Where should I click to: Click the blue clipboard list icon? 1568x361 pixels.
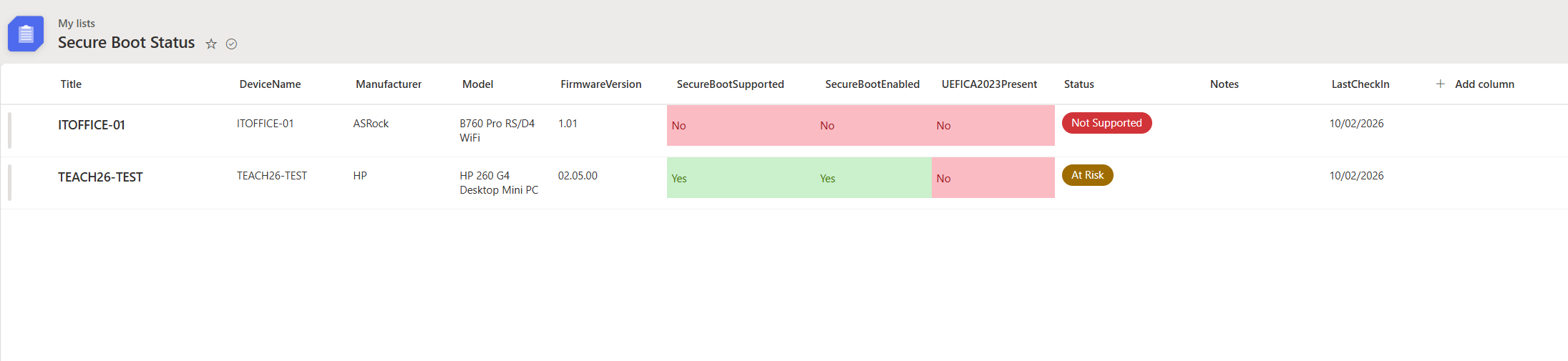[x=26, y=34]
